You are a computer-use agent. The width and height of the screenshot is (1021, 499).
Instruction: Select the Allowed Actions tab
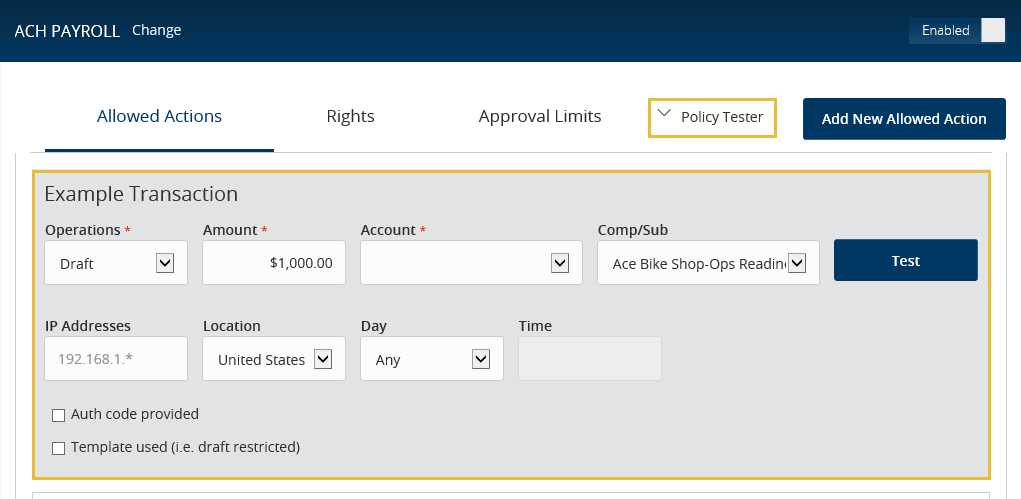click(160, 117)
